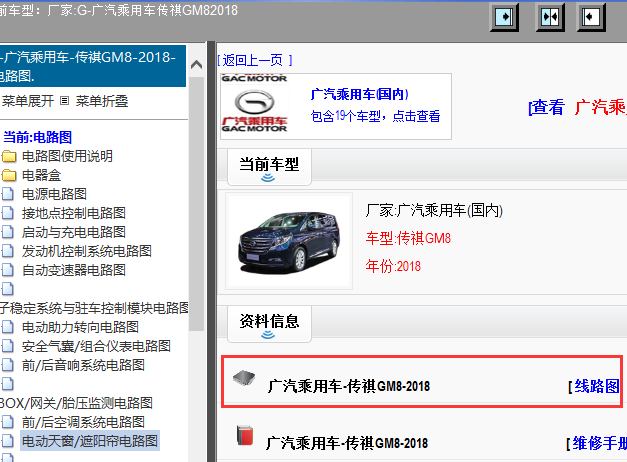Click the document icon above BOX/网关/胎压监测电路图
The image size is (627, 462).
[8, 384]
